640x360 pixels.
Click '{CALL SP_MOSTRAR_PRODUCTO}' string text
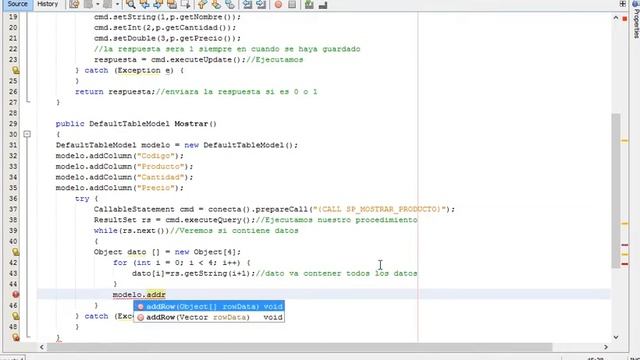(x=379, y=209)
